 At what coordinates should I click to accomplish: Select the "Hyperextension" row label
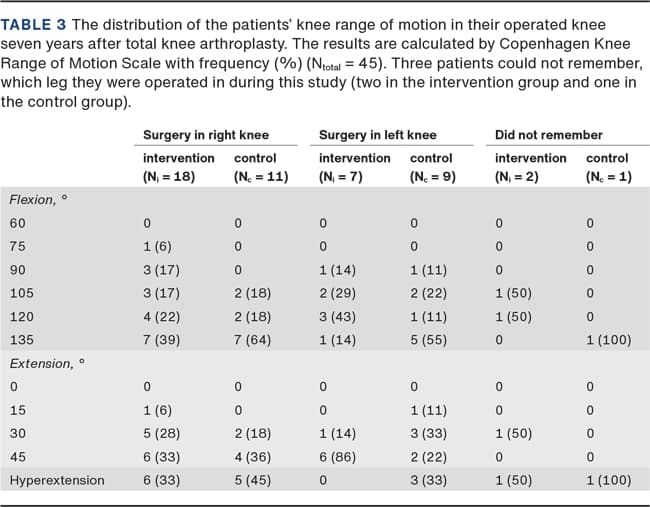click(x=57, y=480)
